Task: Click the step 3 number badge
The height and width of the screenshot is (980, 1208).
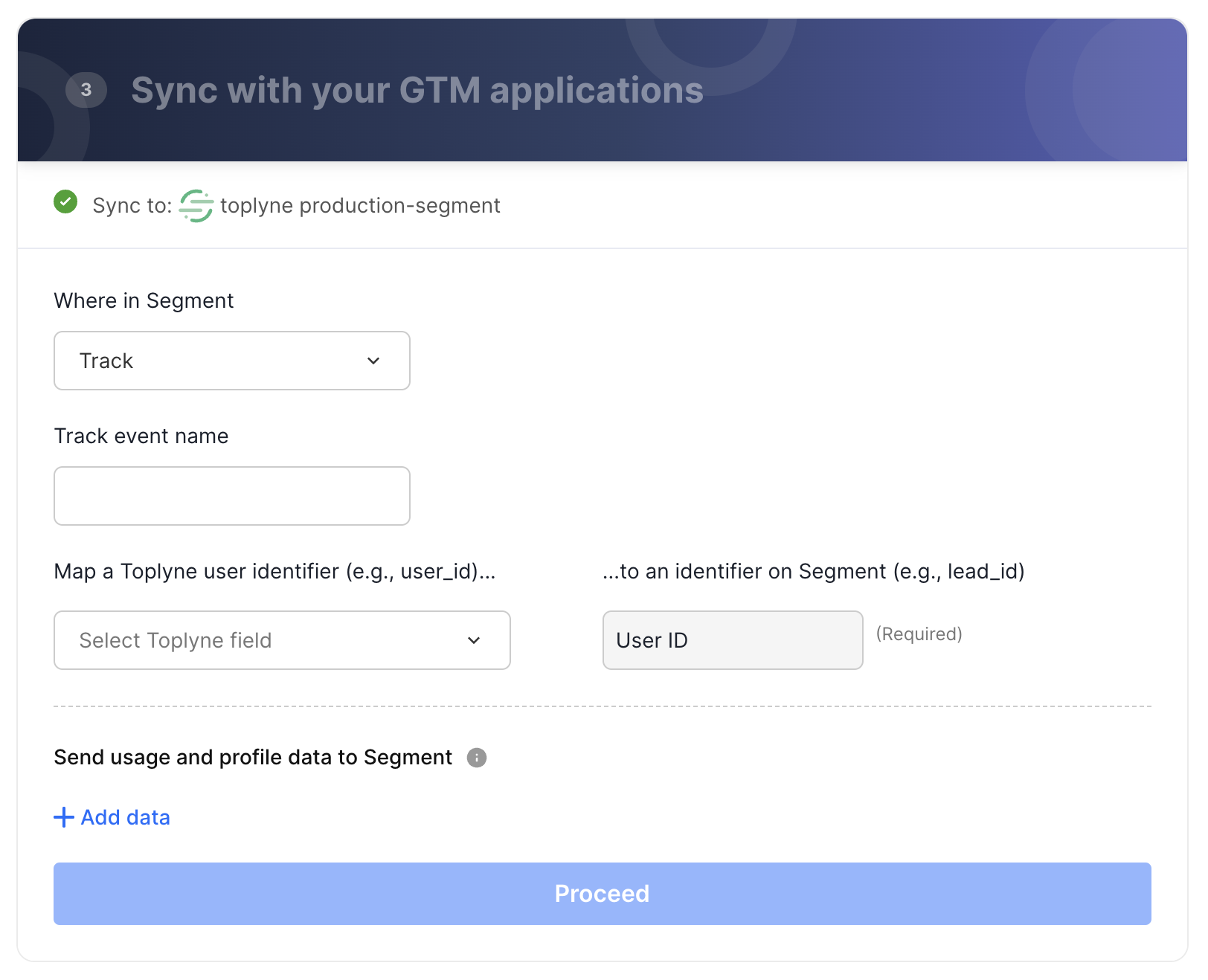Action: [86, 90]
